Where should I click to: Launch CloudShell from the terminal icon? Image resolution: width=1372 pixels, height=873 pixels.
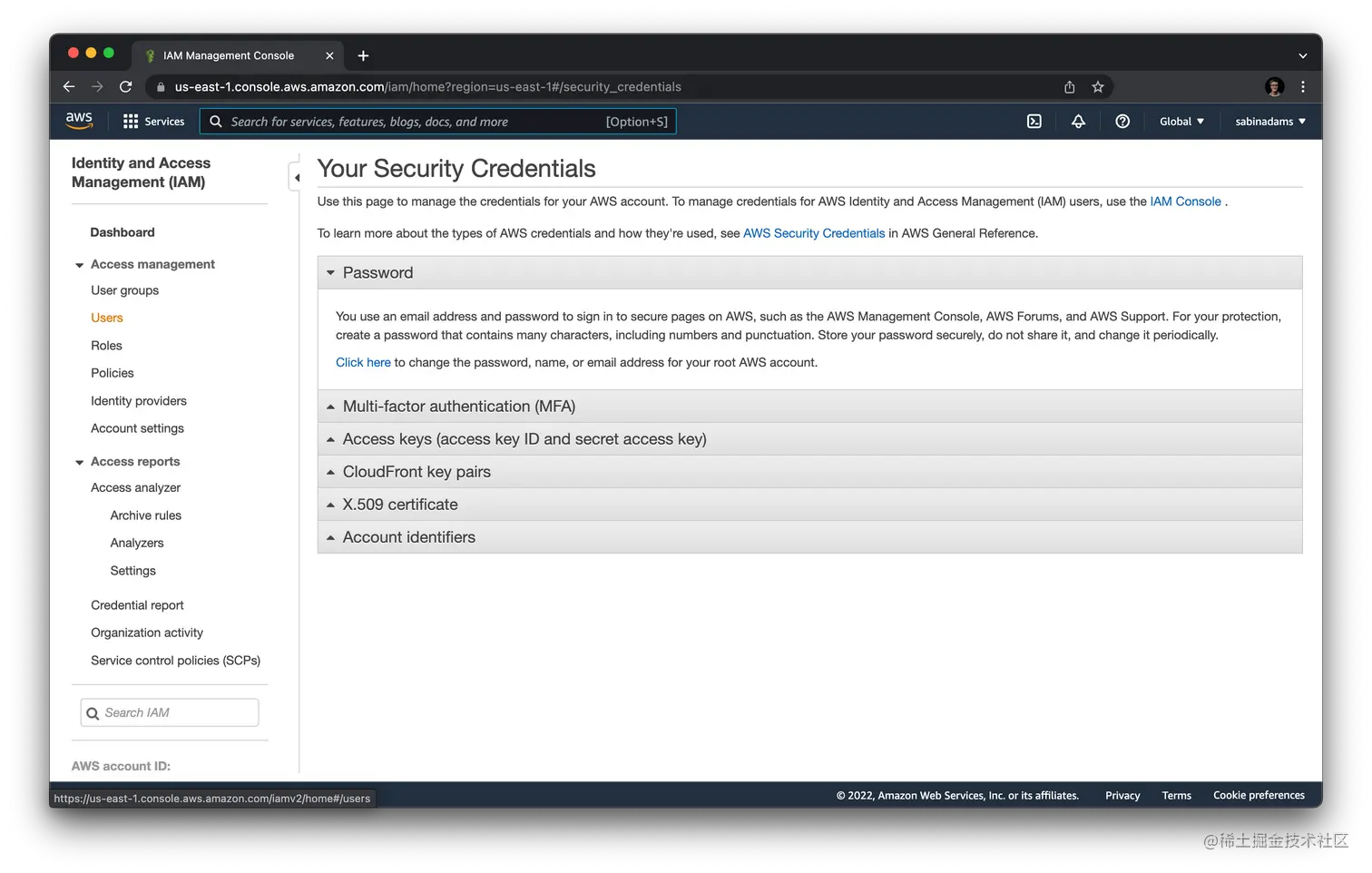1034,121
